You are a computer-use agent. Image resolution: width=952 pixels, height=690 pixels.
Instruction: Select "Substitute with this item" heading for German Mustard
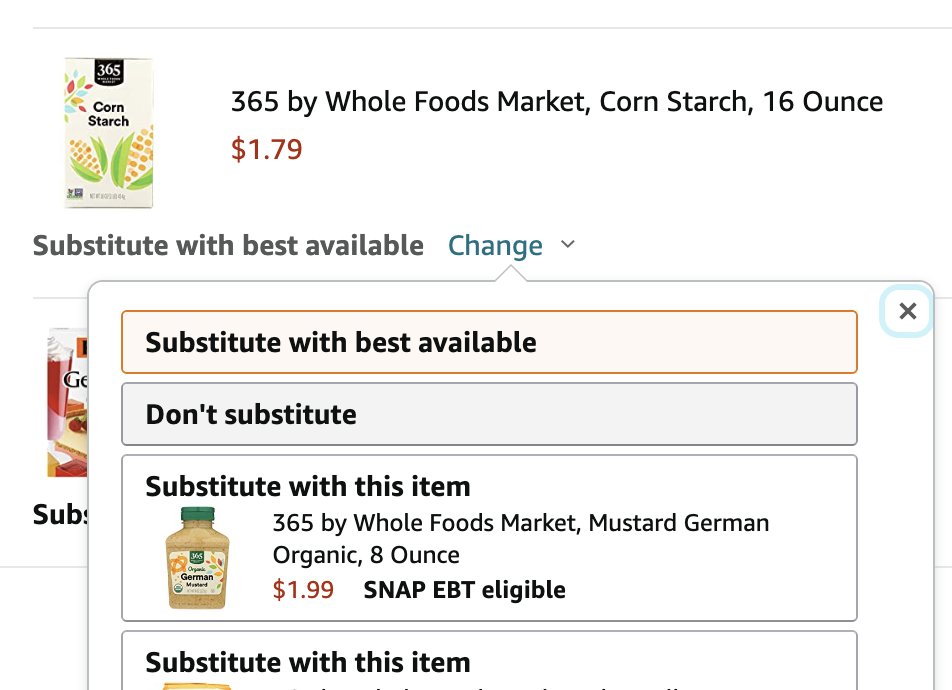[x=308, y=487]
